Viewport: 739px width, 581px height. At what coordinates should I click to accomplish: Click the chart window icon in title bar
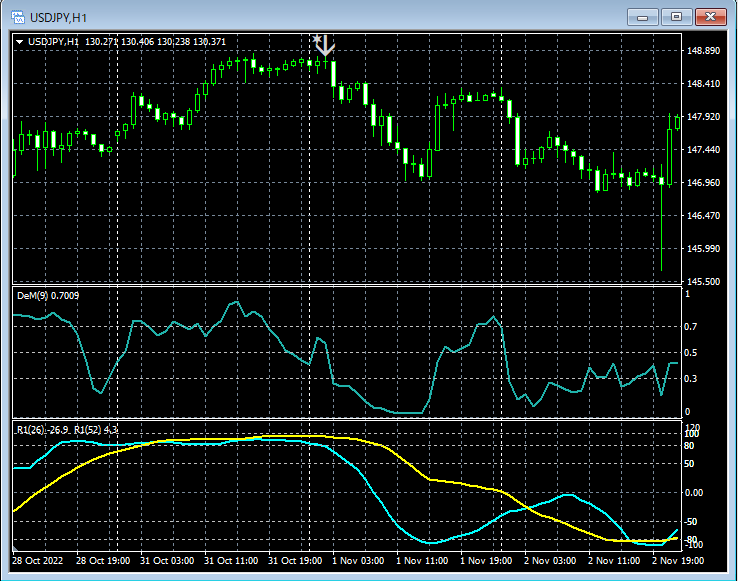coord(17,17)
